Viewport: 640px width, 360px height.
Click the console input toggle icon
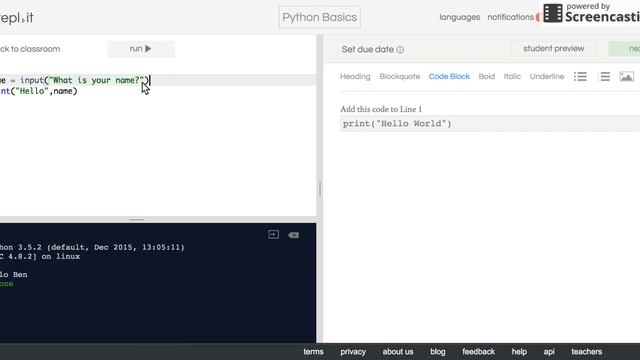(x=273, y=234)
